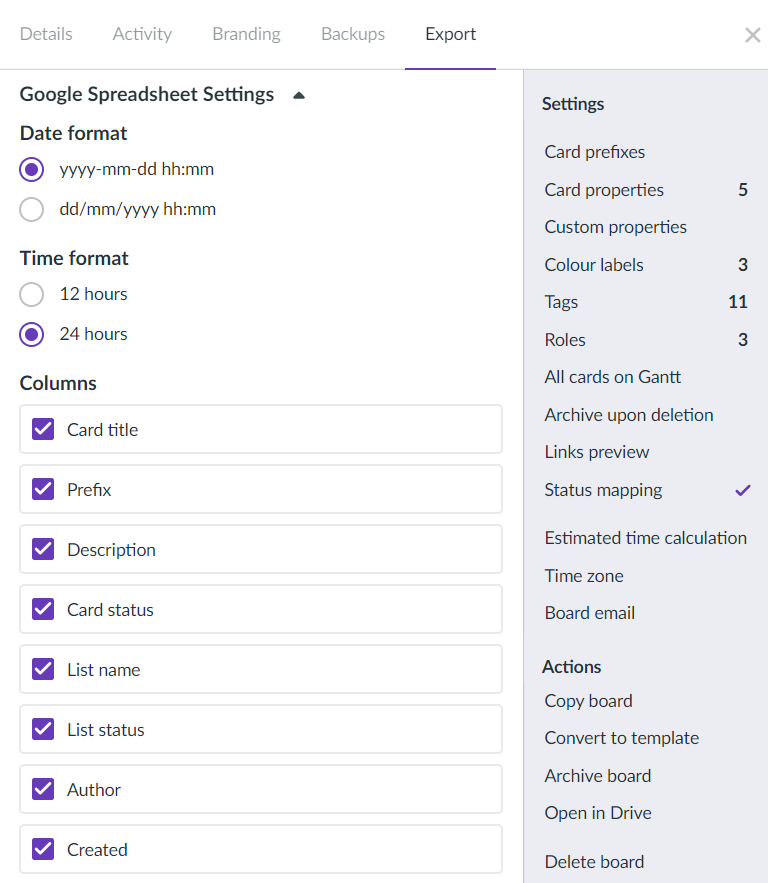Click Open in Drive action
The width and height of the screenshot is (768, 883).
[598, 813]
